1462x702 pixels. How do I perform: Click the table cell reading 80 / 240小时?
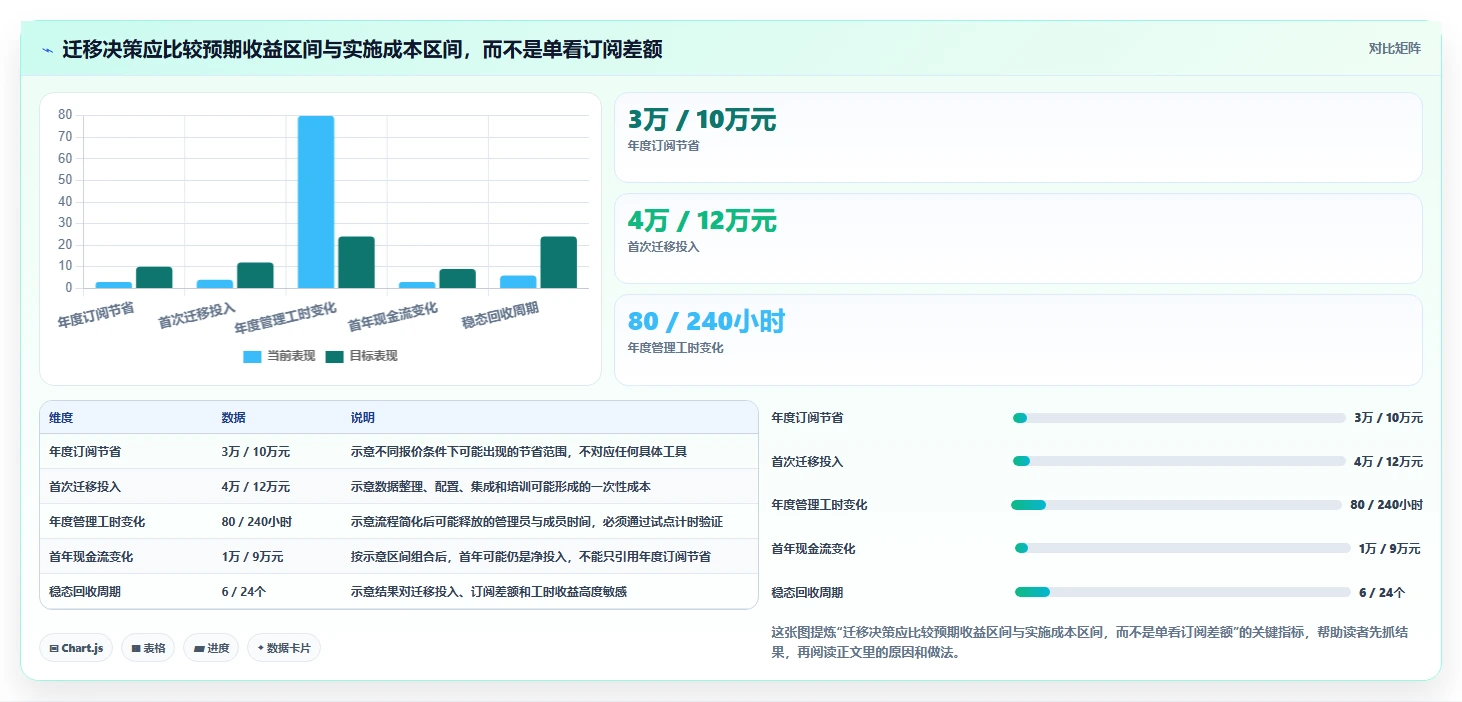257,522
